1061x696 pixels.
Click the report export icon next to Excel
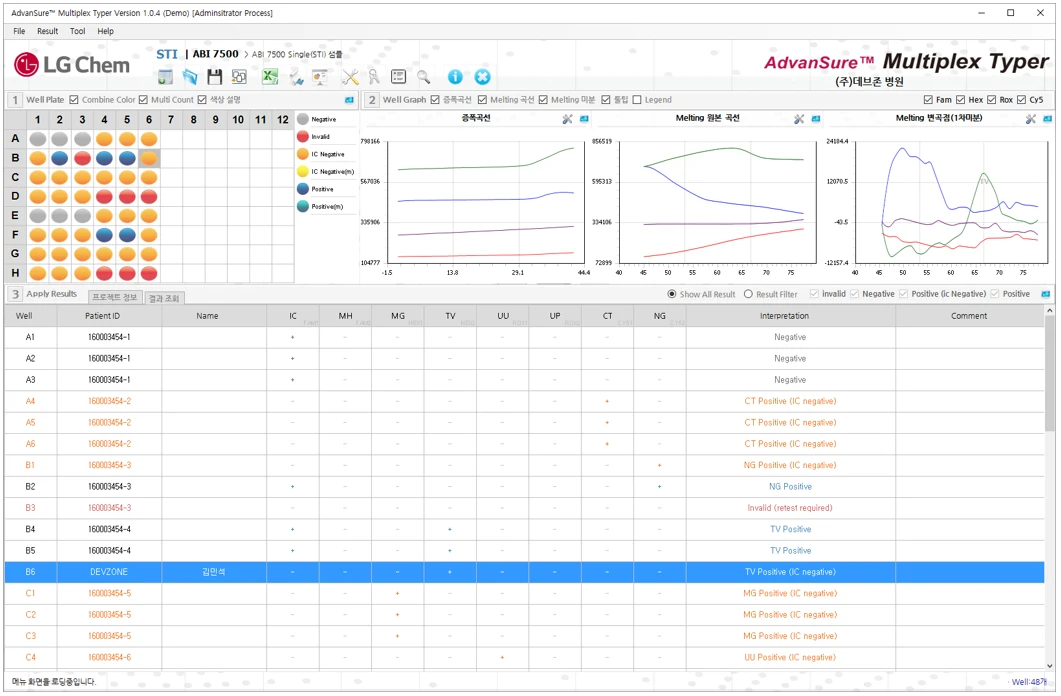coord(296,77)
